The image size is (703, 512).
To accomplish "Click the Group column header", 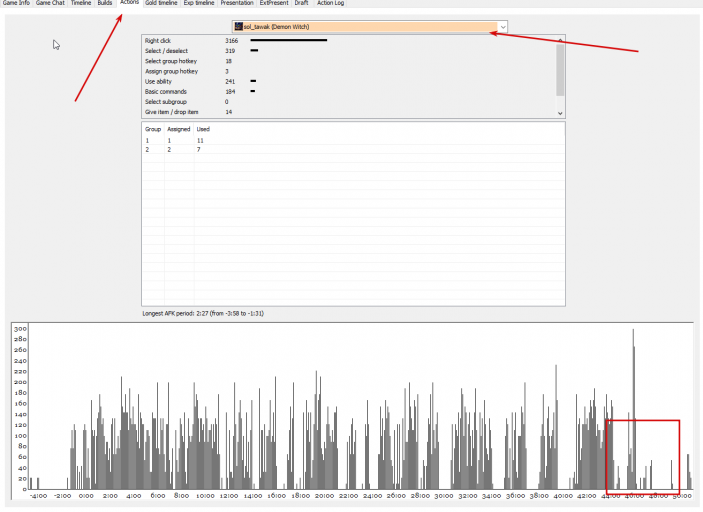I will pyautogui.click(x=153, y=129).
